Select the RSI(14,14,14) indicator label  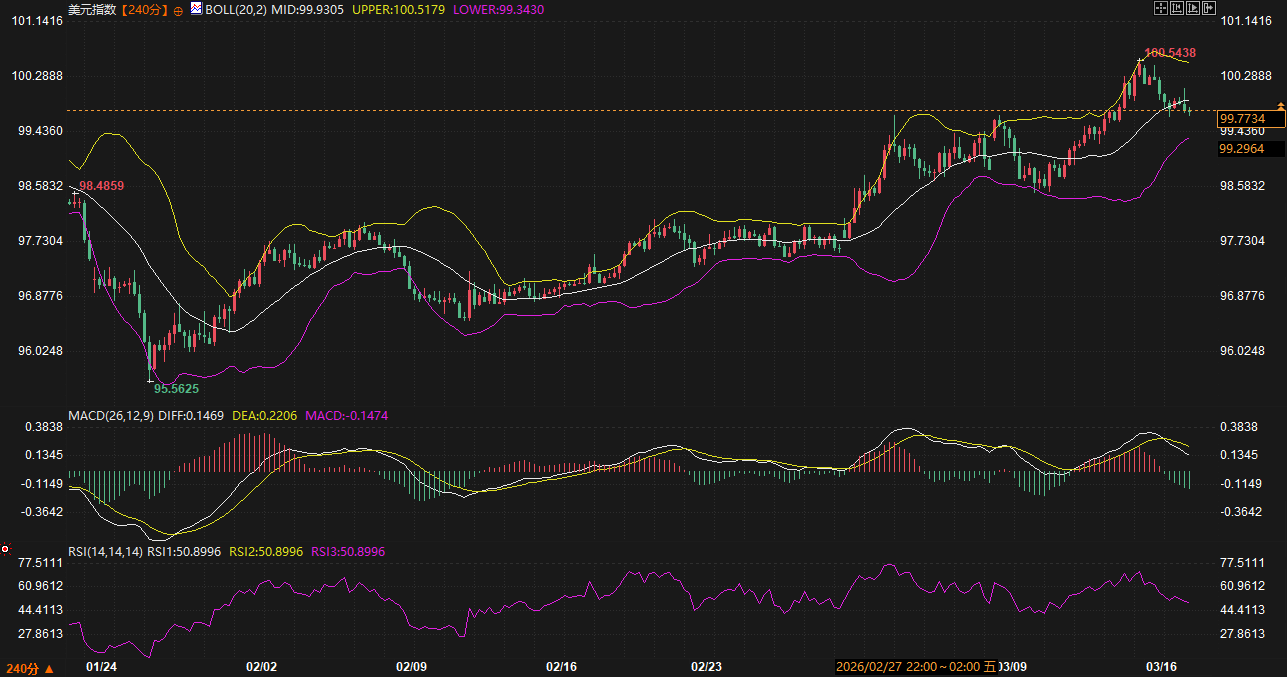point(105,551)
